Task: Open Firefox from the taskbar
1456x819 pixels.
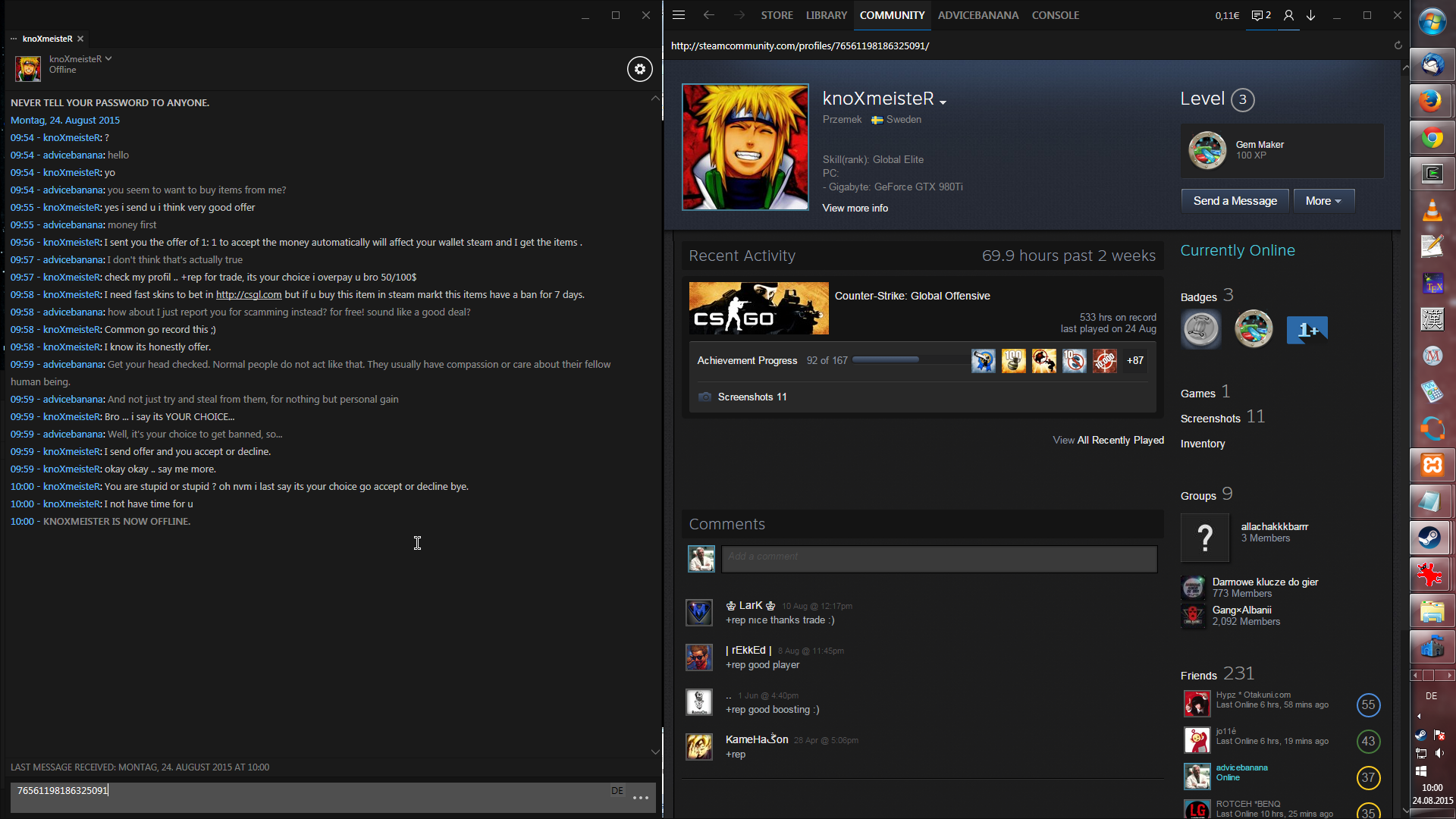Action: pyautogui.click(x=1431, y=101)
